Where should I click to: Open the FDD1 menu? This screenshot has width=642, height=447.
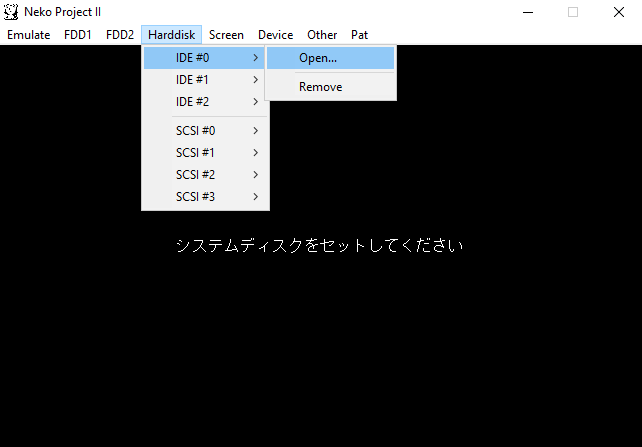pyautogui.click(x=78, y=35)
